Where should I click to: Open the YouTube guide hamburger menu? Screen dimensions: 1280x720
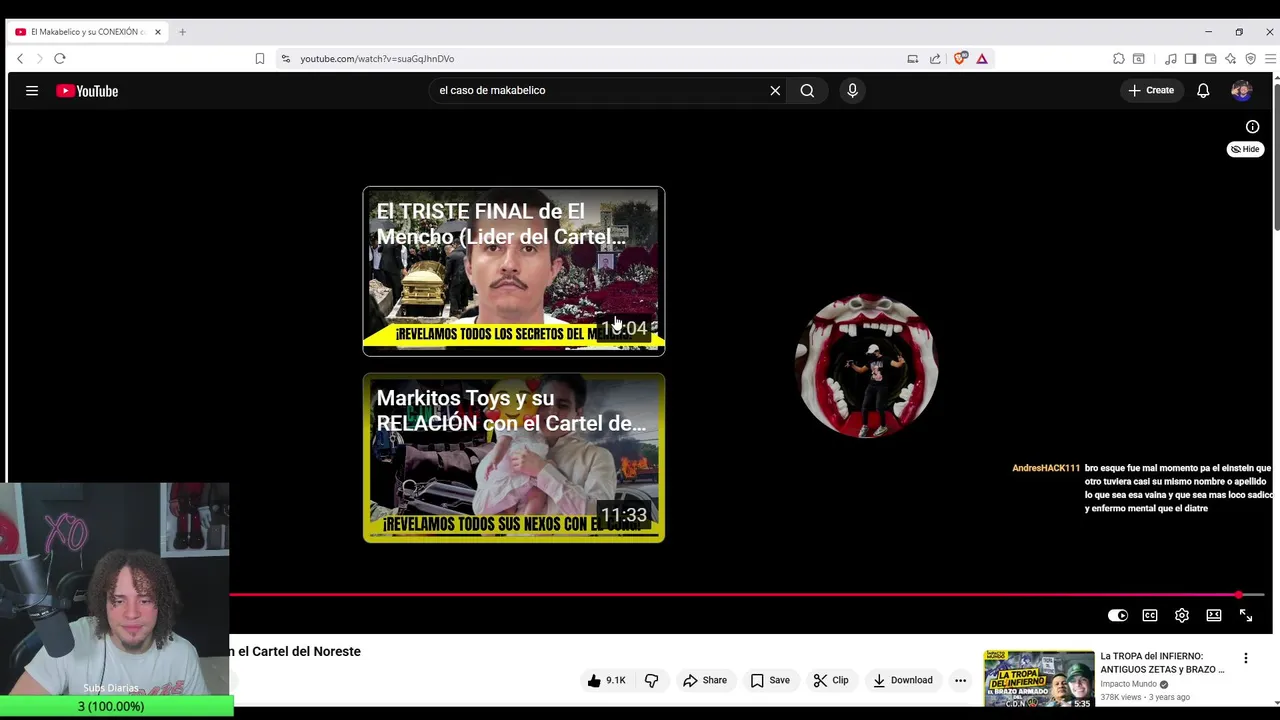[x=32, y=91]
